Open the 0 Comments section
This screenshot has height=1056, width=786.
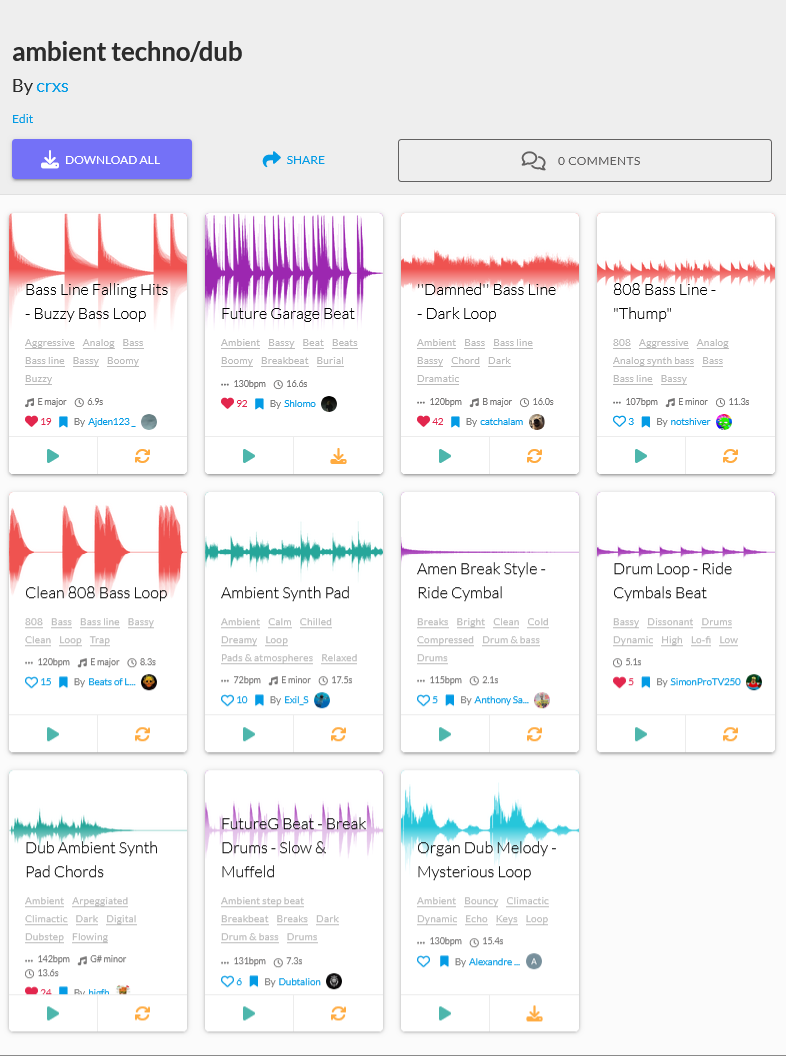tap(585, 160)
